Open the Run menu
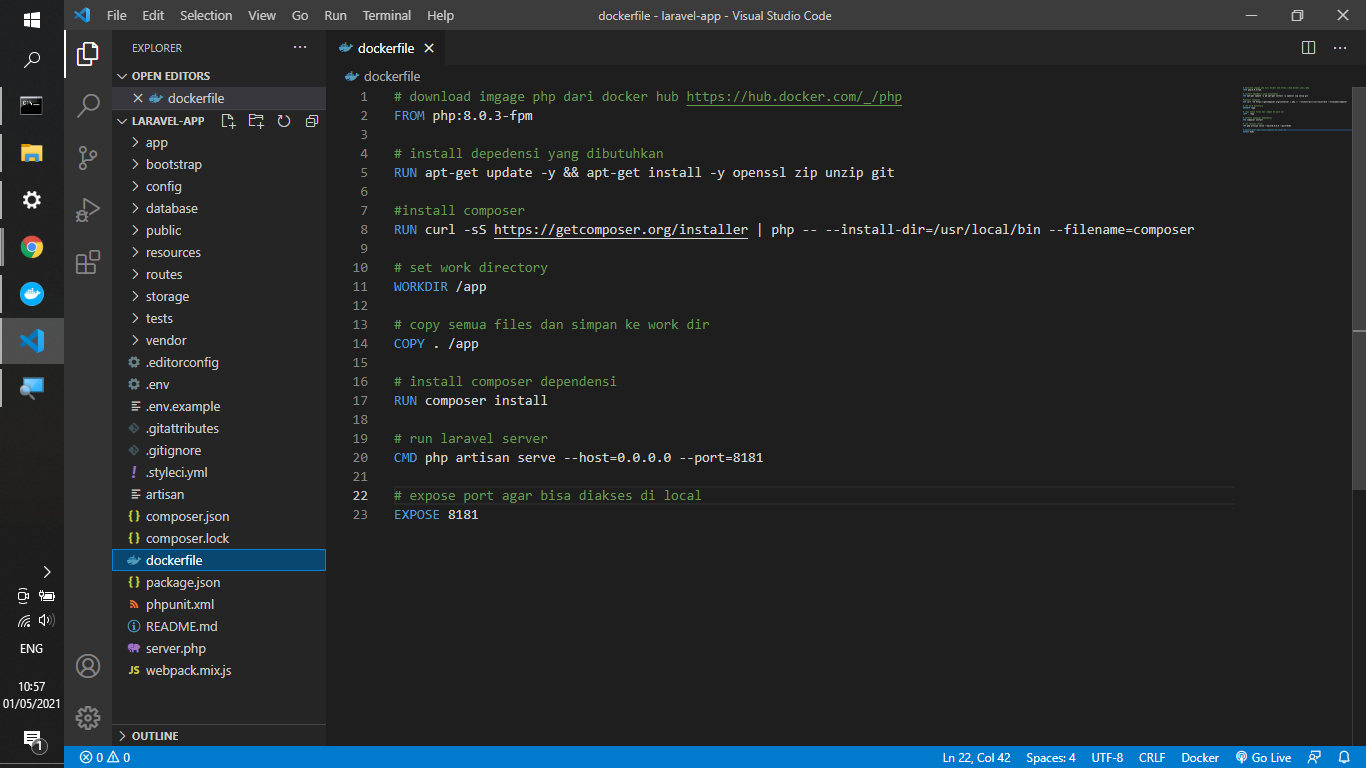The height and width of the screenshot is (768, 1366). 336,15
